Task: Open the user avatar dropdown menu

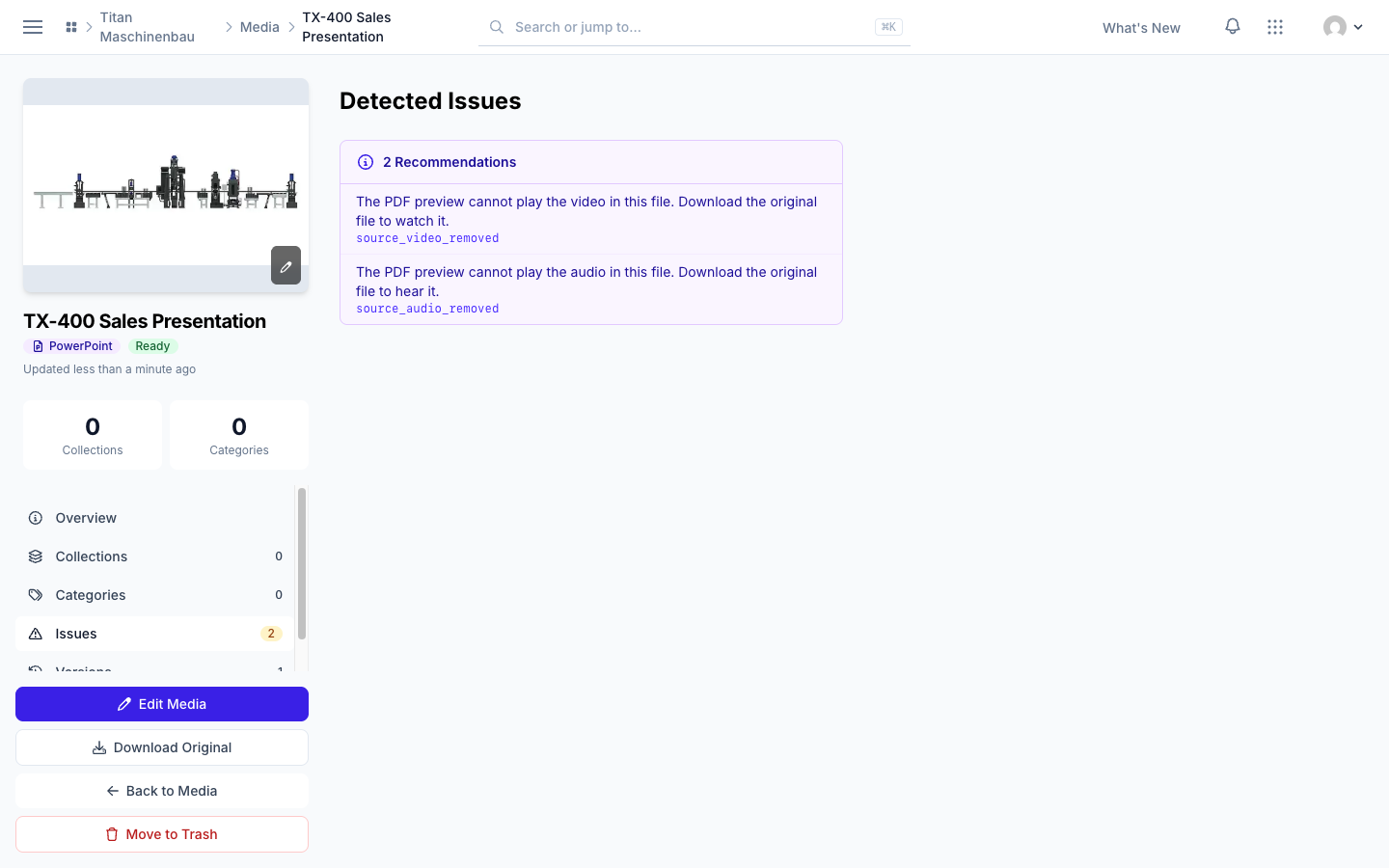Action: click(1343, 27)
